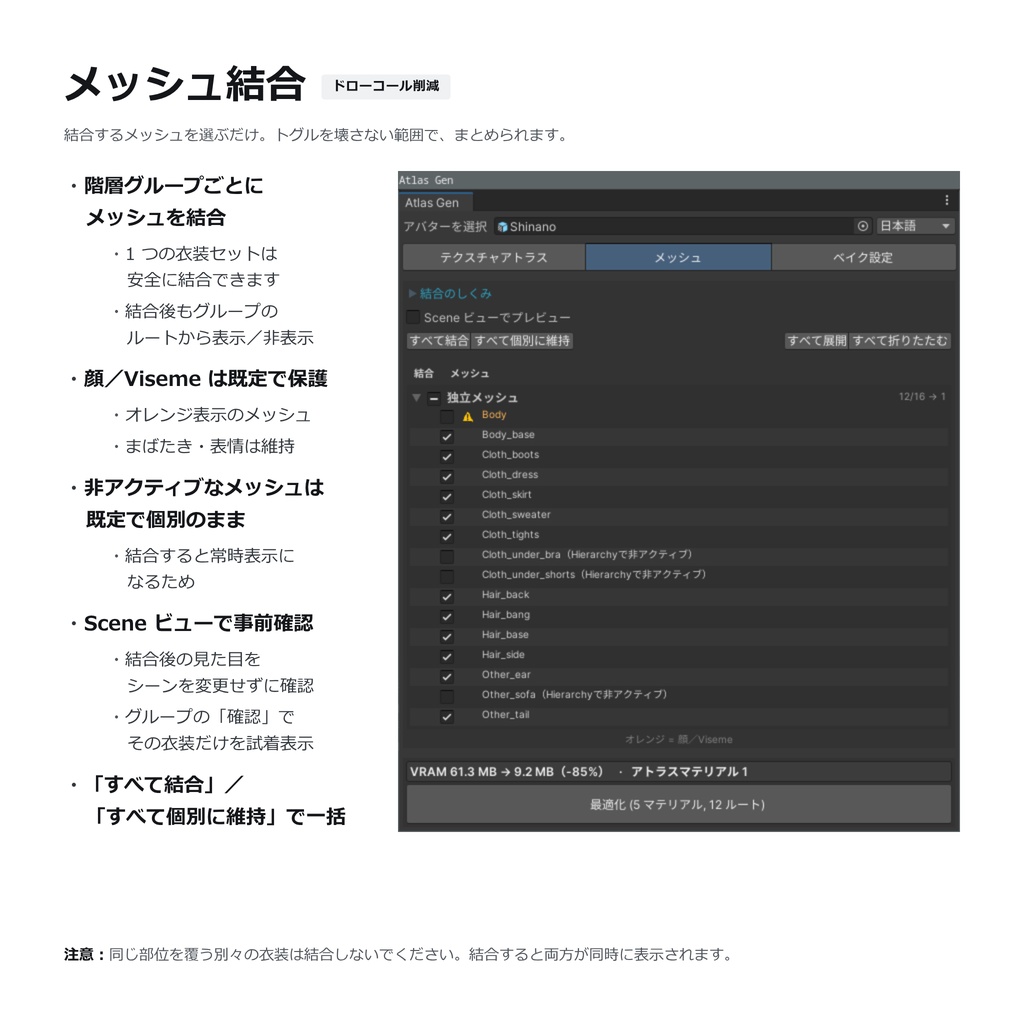Click the すべて折りたたむ button
Viewport: 1024px width, 1024px height.
point(900,340)
